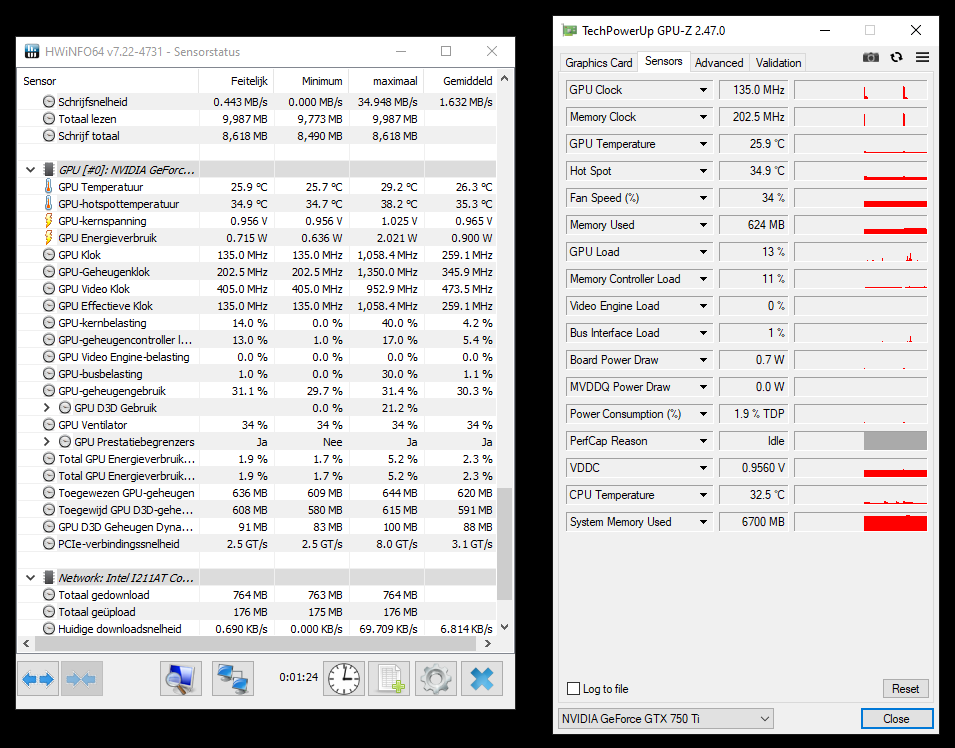The image size is (955, 748).
Task: Click the Huidige downloadsnelheid row label
Action: tap(119, 629)
